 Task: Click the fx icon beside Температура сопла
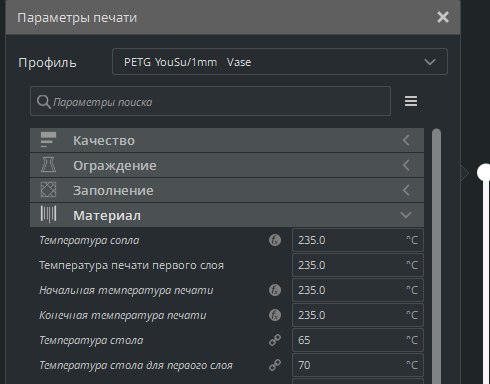point(275,240)
